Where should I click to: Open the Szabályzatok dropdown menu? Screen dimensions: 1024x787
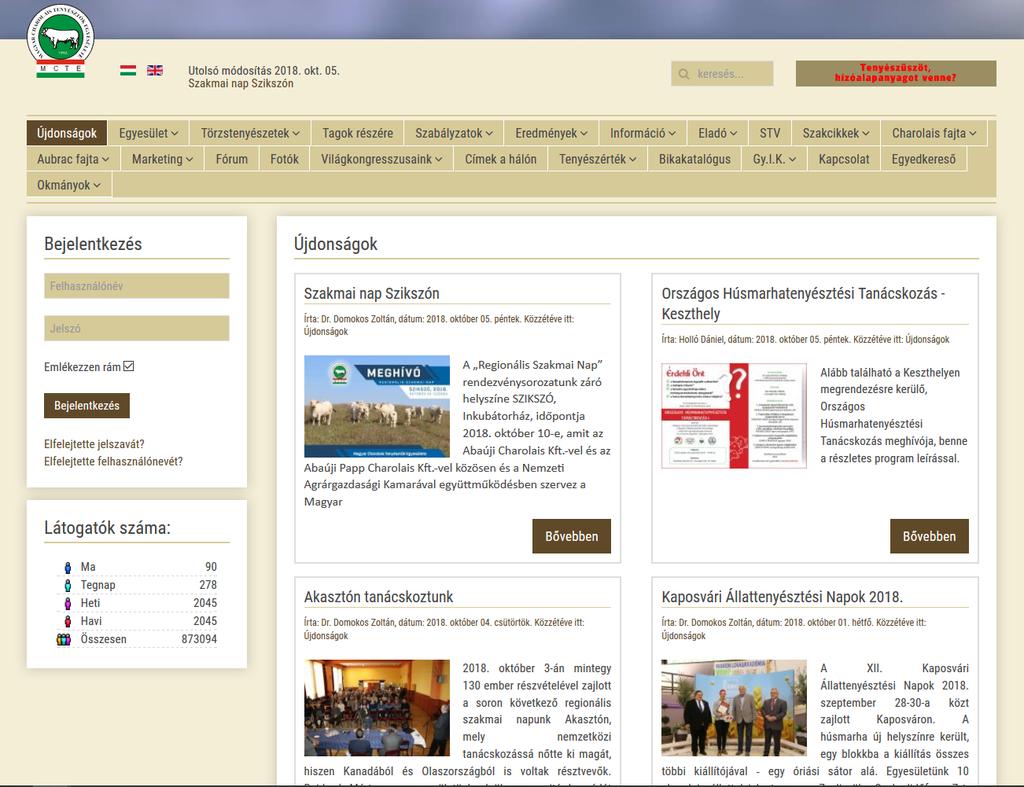pyautogui.click(x=454, y=133)
